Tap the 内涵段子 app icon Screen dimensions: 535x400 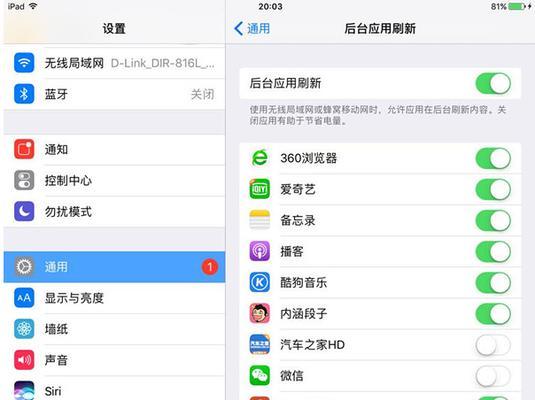[260, 313]
